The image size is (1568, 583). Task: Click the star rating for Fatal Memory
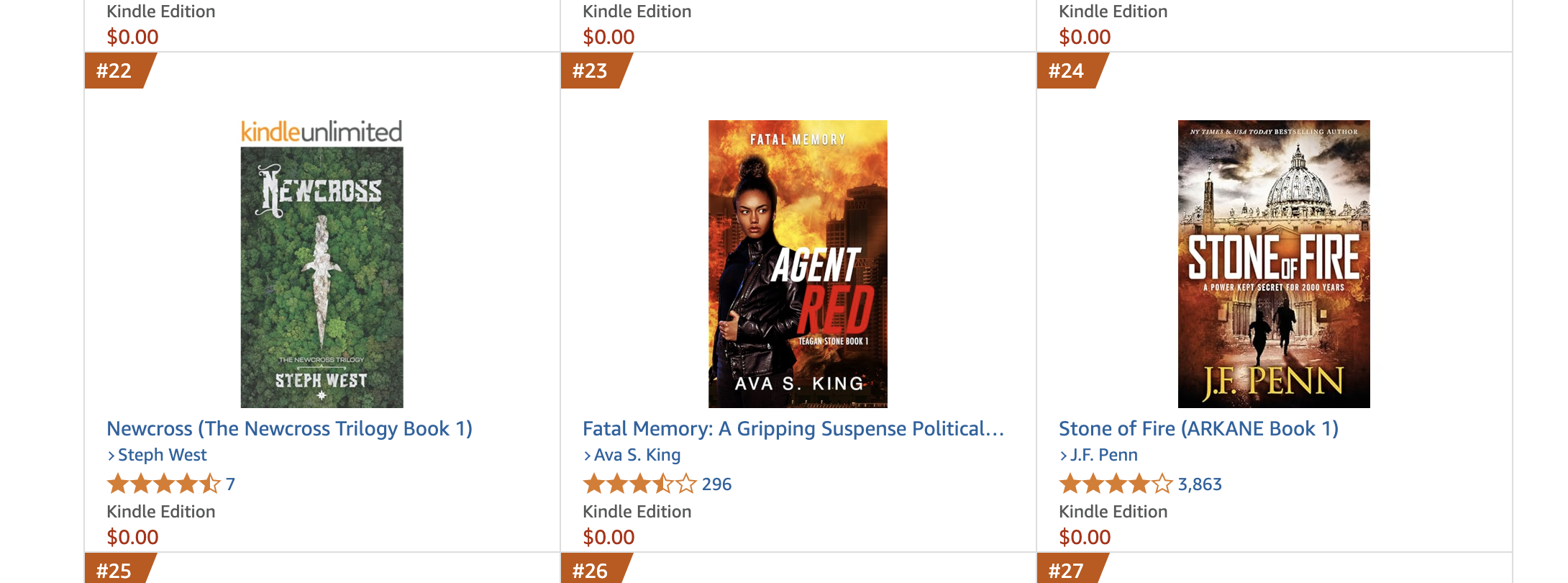[639, 484]
